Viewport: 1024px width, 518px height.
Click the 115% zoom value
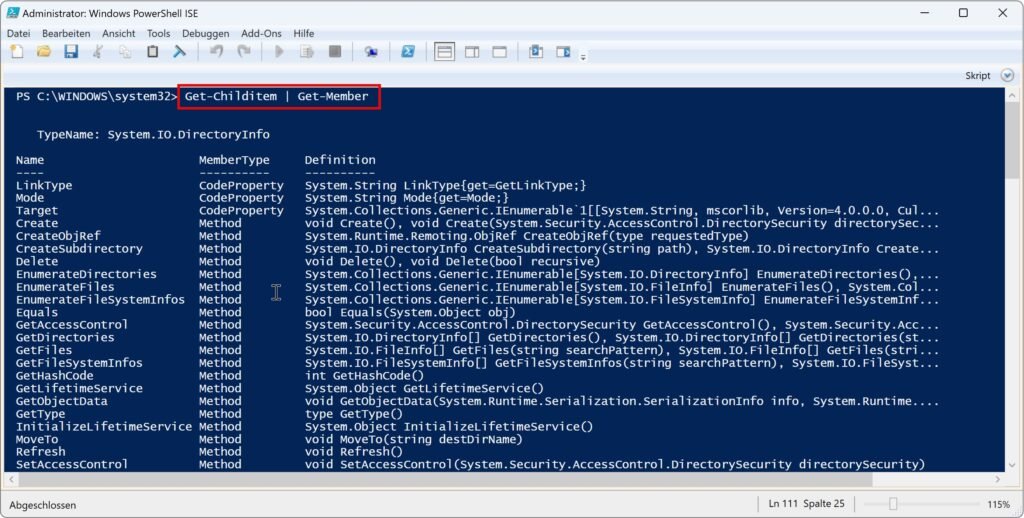[998, 504]
